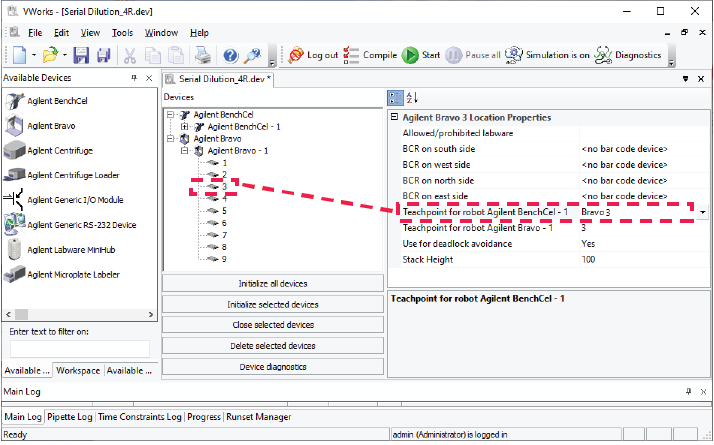Open the Window menu
This screenshot has height=445, width=714.
tap(161, 33)
